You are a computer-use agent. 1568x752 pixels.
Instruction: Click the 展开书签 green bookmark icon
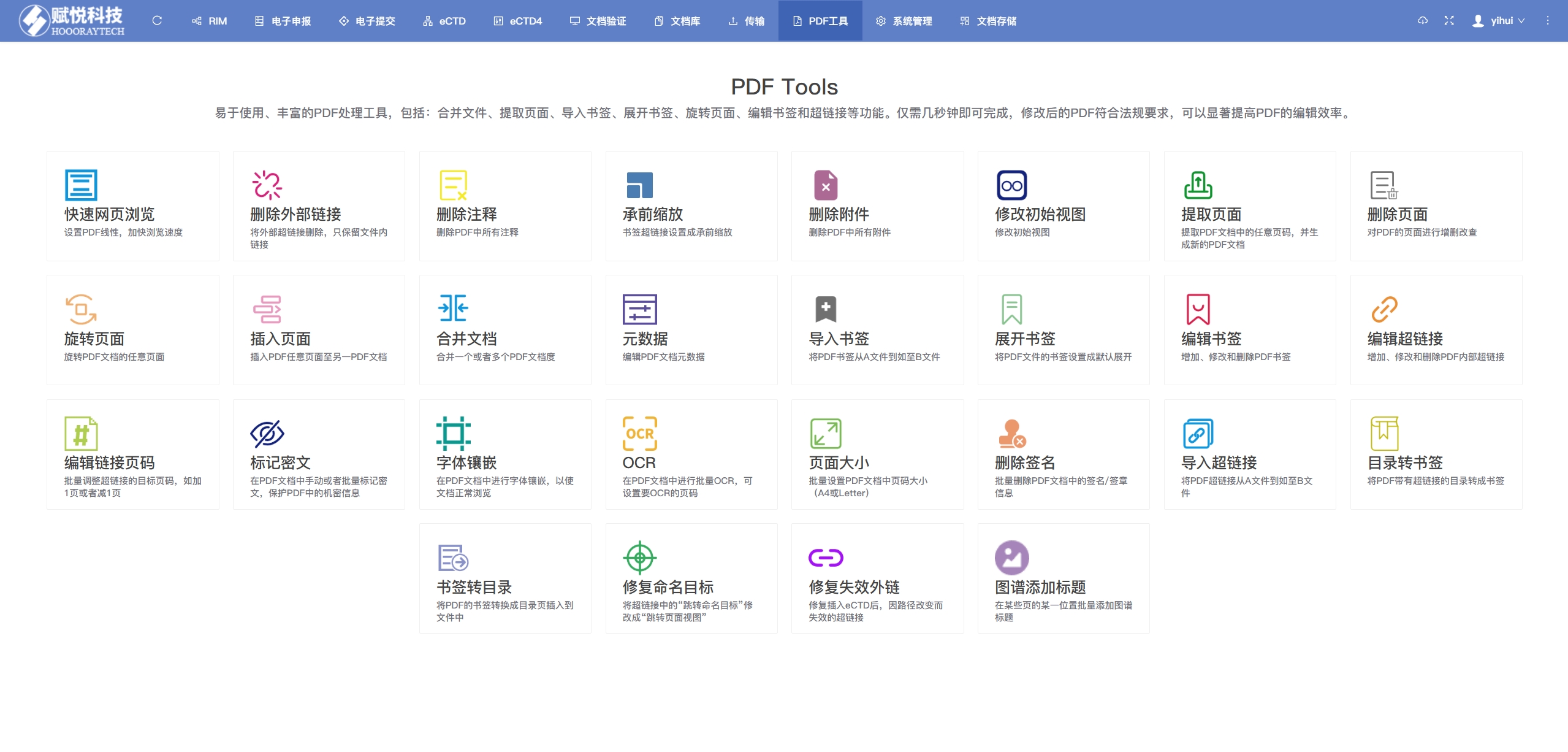coord(1012,309)
